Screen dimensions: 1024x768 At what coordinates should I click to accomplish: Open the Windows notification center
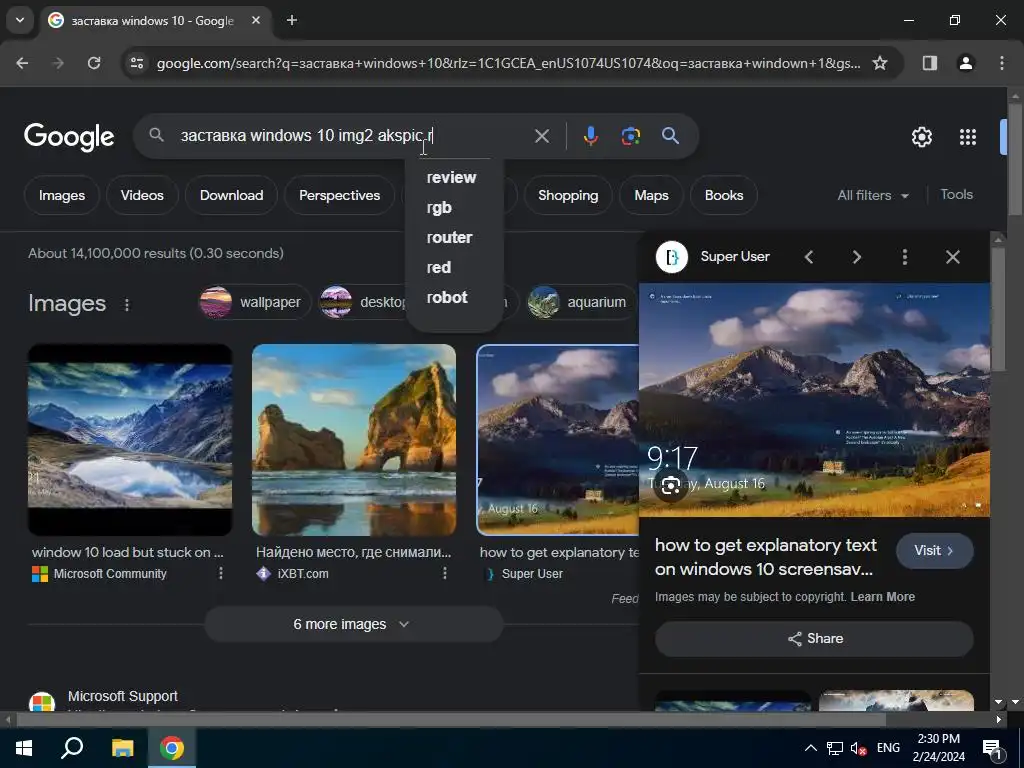pos(993,748)
